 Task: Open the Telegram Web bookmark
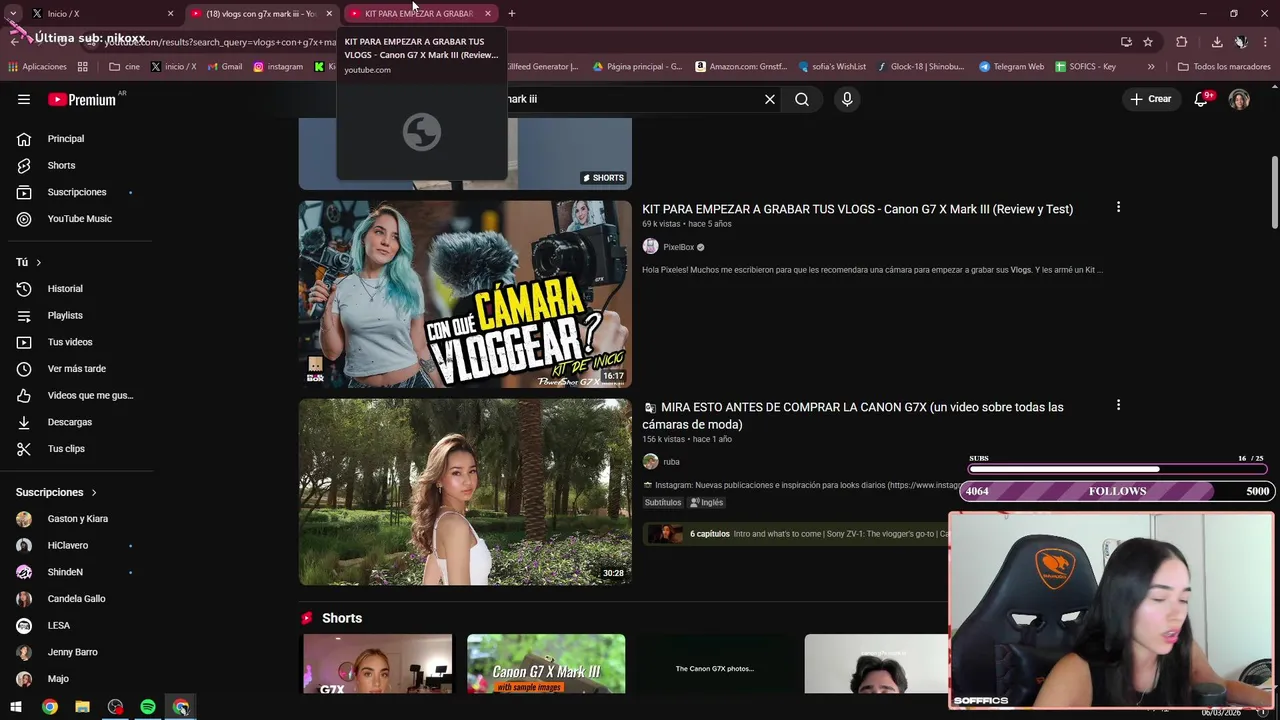pos(1011,67)
